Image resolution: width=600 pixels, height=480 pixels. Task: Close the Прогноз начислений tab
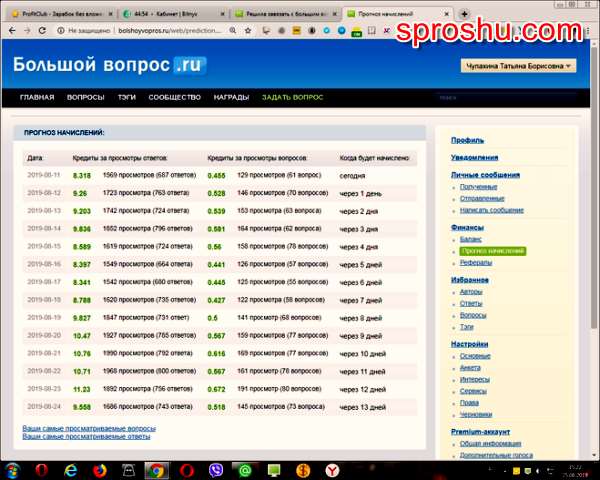pyautogui.click(x=446, y=14)
